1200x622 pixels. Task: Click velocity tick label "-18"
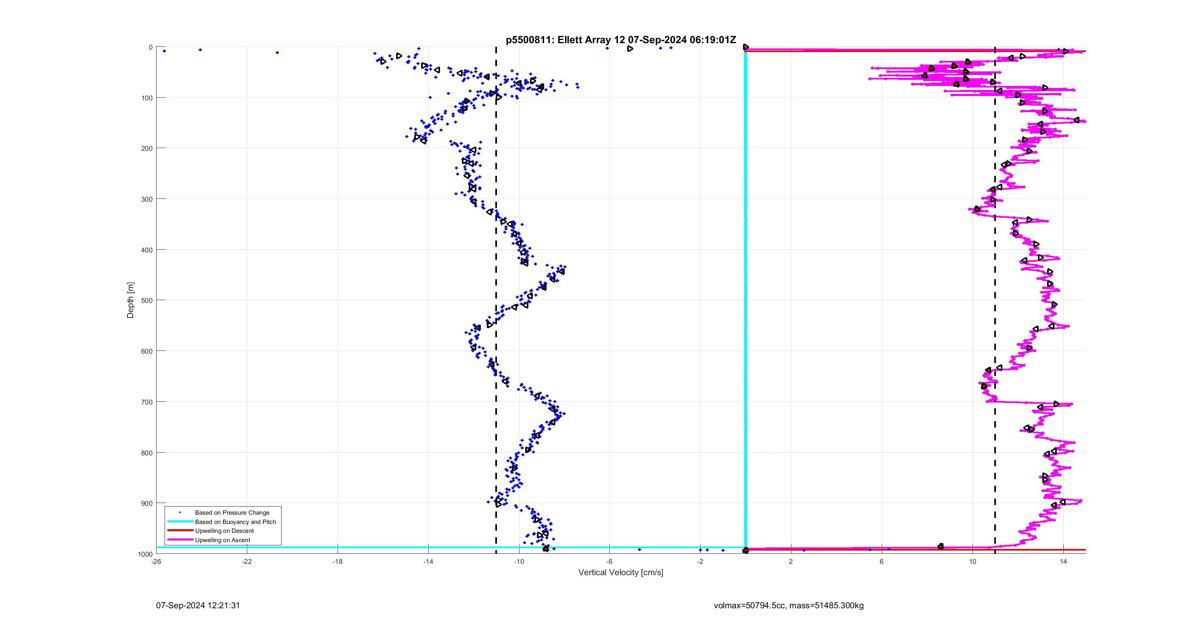337,562
